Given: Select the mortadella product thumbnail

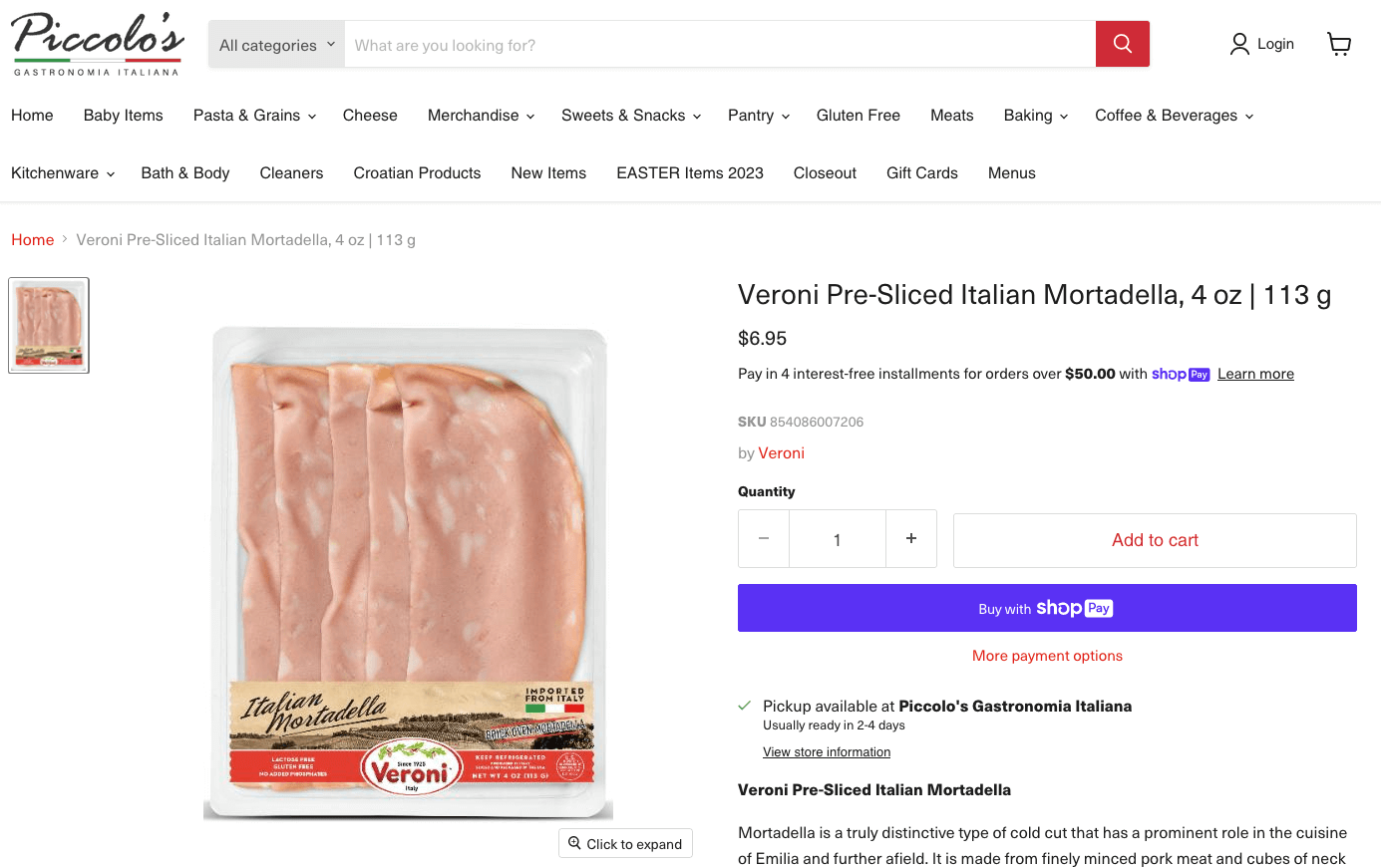Looking at the screenshot, I should pos(48,325).
